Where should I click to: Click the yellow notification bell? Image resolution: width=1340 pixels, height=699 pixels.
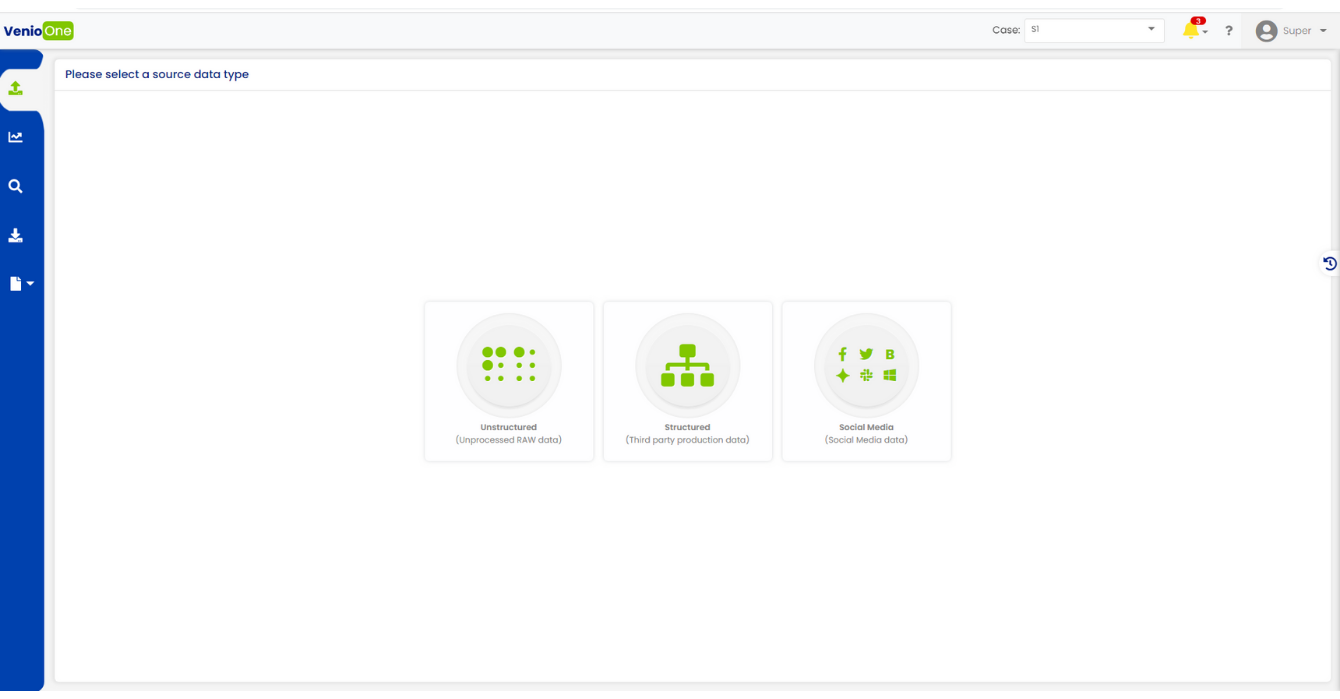[x=1190, y=31]
